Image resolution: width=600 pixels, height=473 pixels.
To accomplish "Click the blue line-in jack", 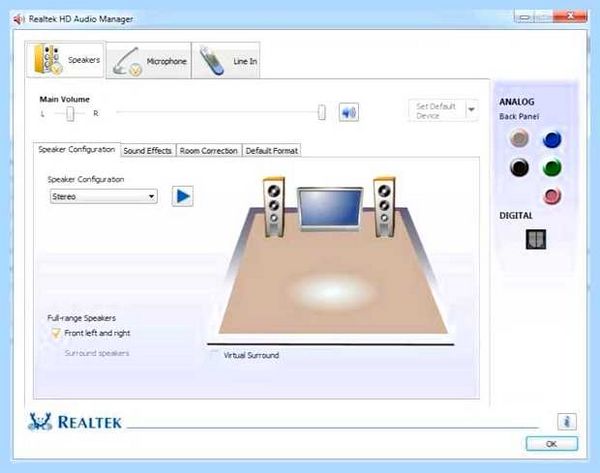I will 552,139.
